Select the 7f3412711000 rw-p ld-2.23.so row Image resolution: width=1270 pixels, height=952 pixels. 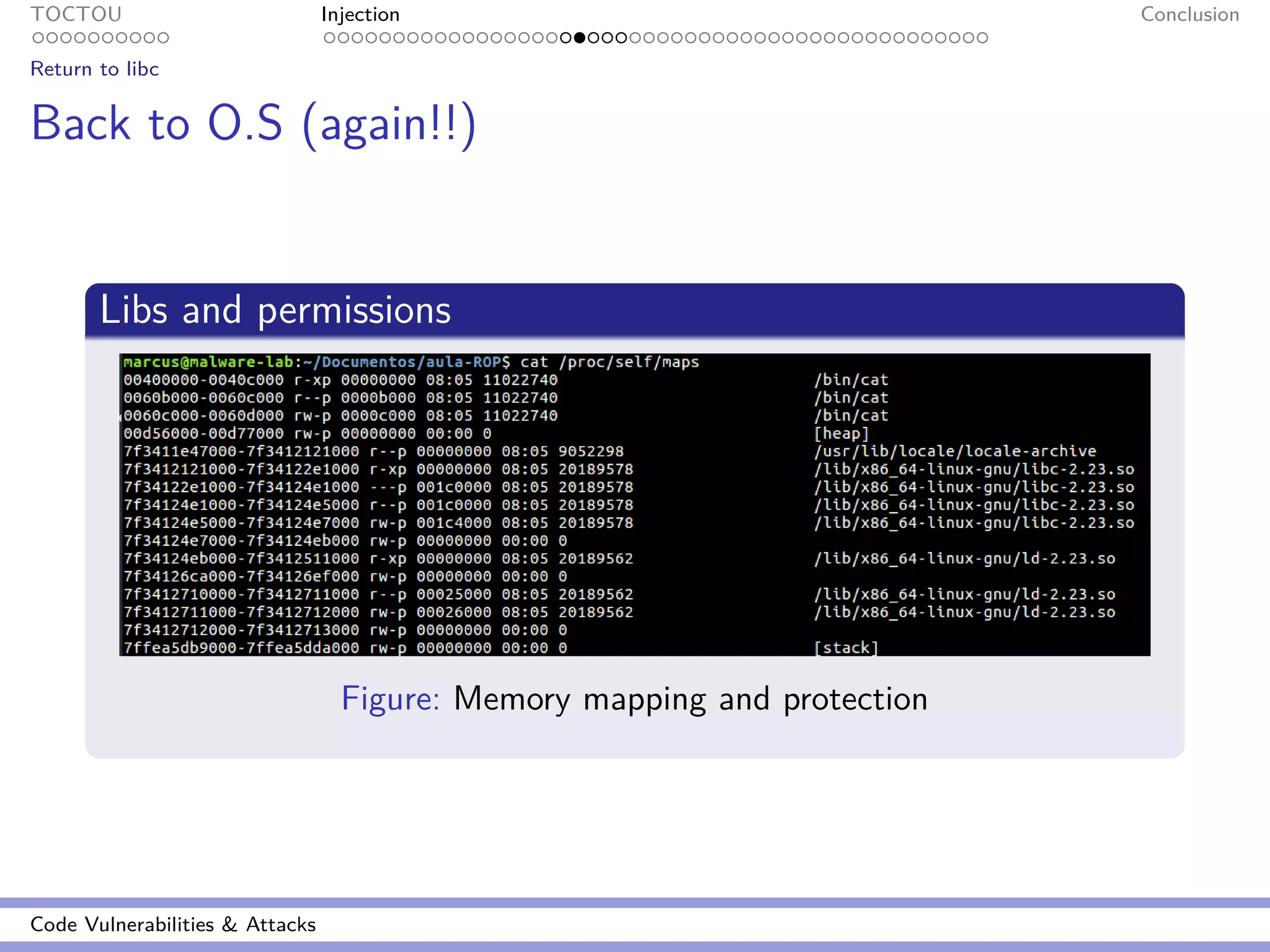point(619,612)
